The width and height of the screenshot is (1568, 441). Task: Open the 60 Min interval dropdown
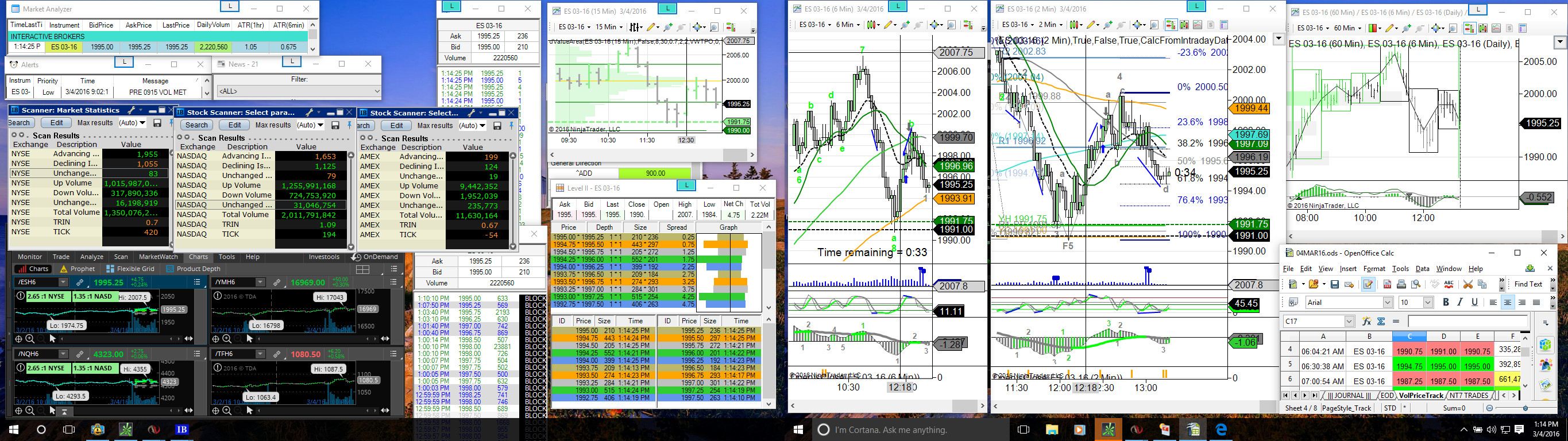[x=1347, y=28]
